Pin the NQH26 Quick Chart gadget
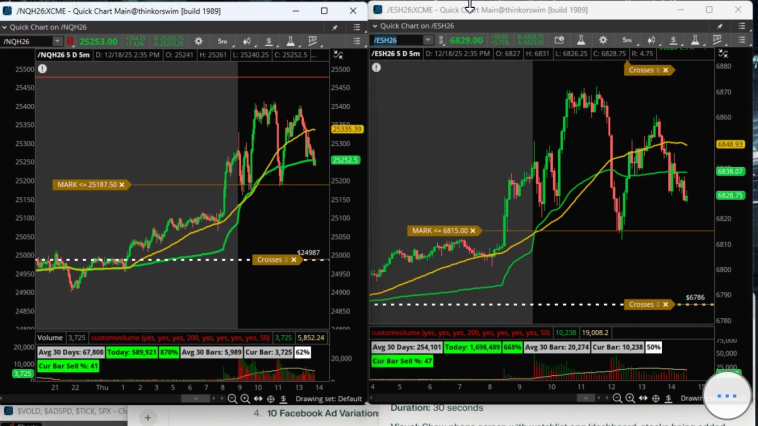 [x=335, y=28]
